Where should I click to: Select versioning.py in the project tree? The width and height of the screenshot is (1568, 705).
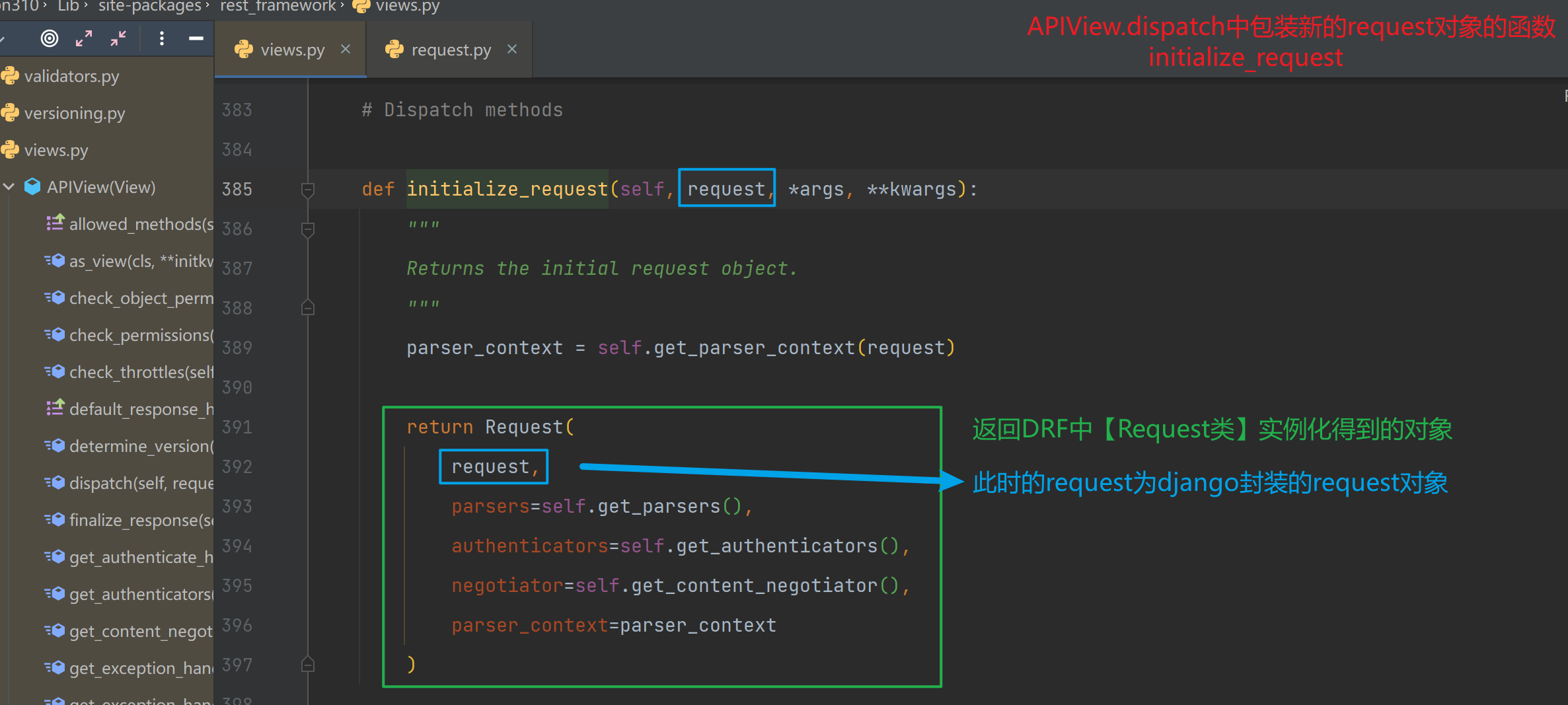tap(75, 113)
